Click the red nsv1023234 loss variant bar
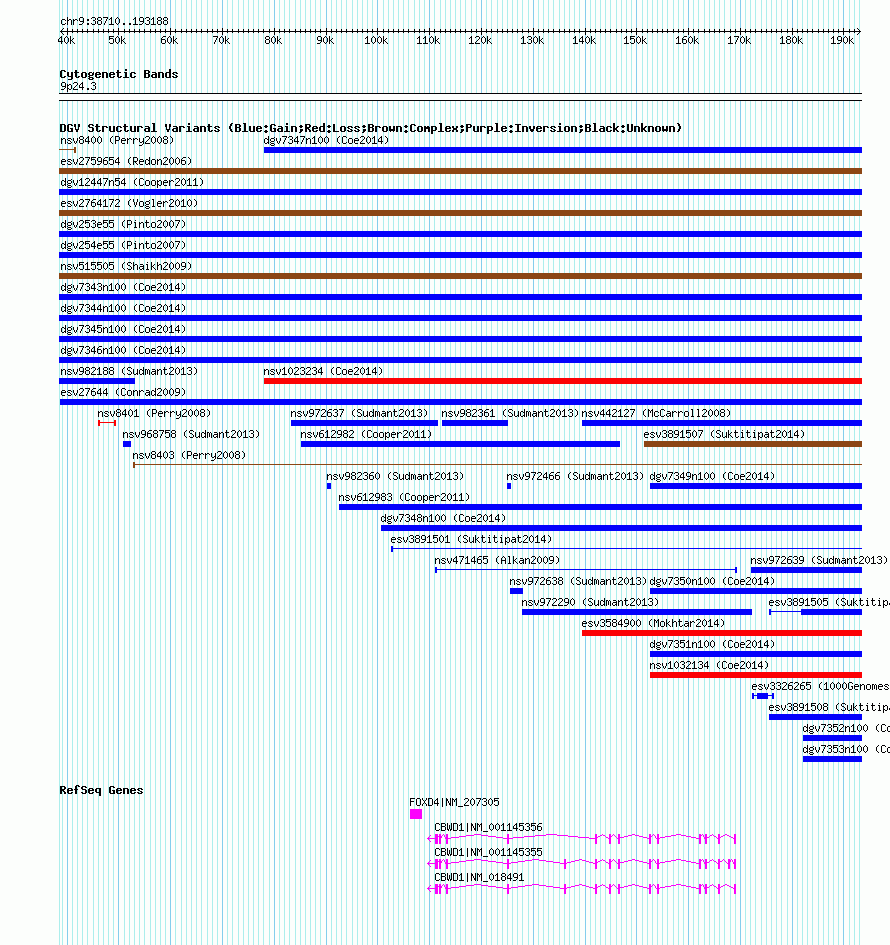890x945 pixels. (x=563, y=381)
